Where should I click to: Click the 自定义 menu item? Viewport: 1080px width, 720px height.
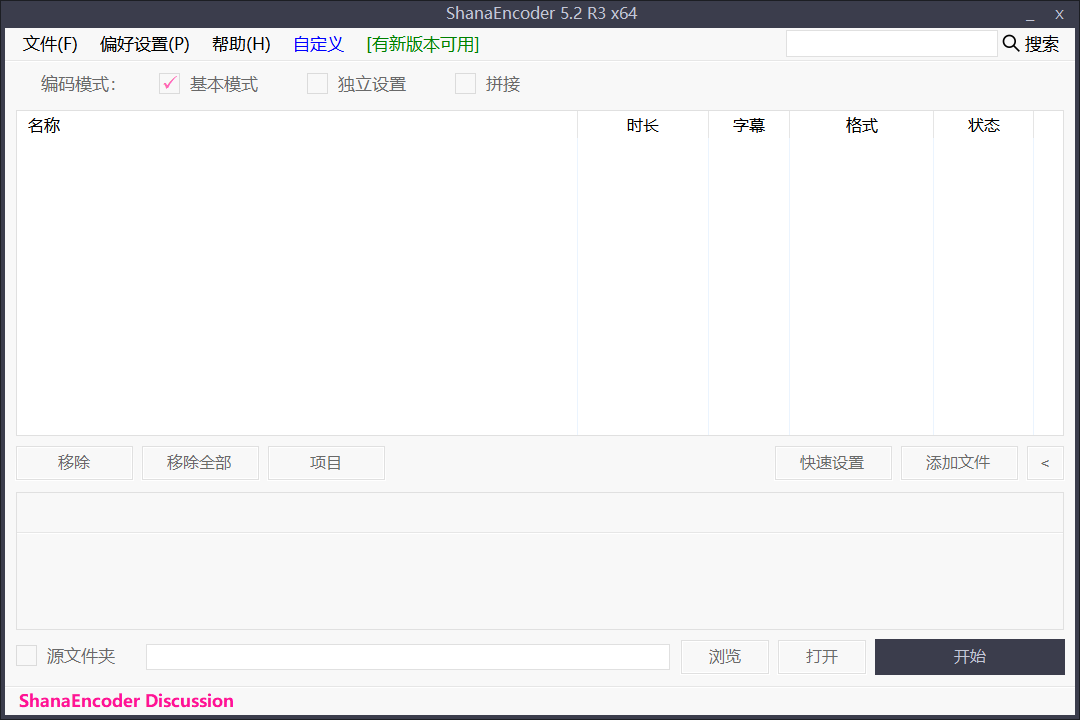click(x=318, y=44)
